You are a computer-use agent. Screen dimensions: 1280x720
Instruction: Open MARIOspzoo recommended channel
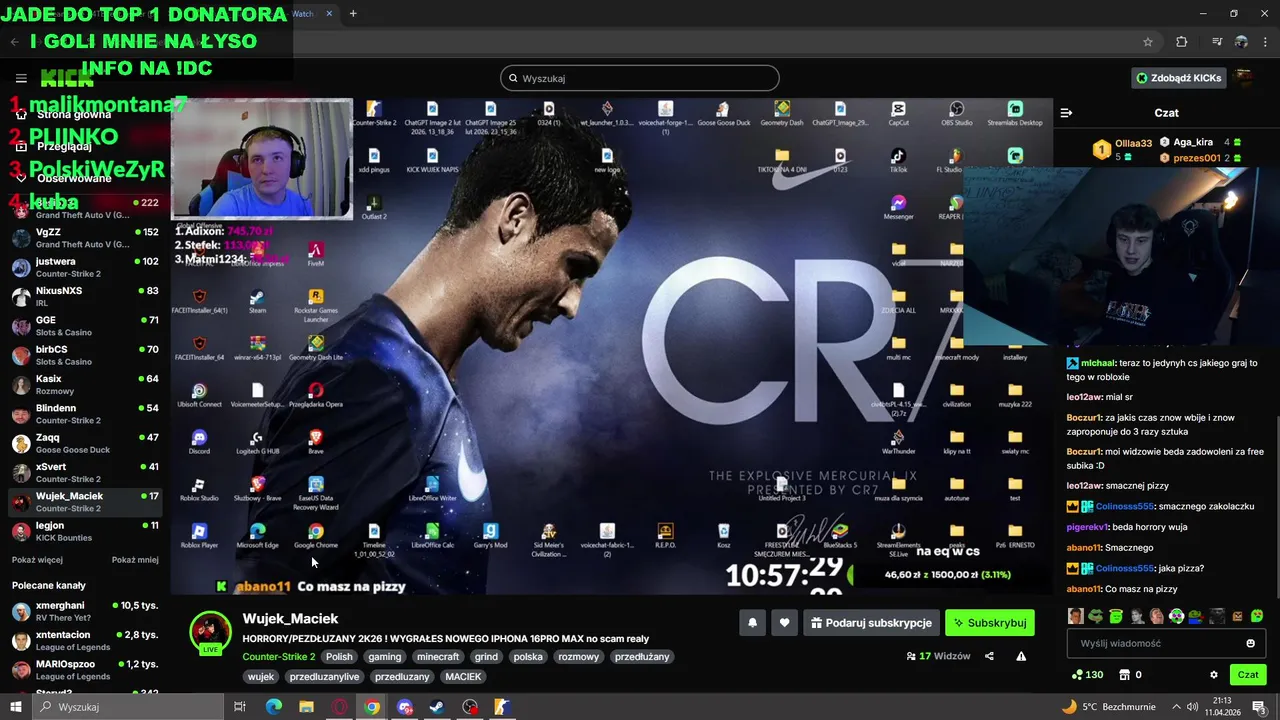(85, 670)
